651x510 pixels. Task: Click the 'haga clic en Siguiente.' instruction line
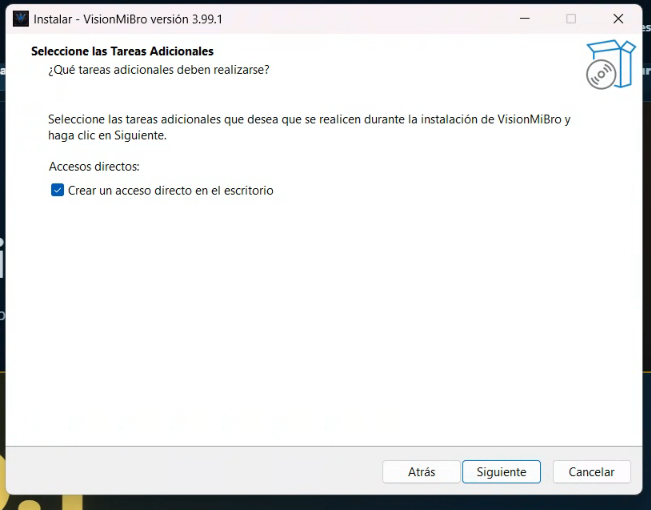[107, 135]
